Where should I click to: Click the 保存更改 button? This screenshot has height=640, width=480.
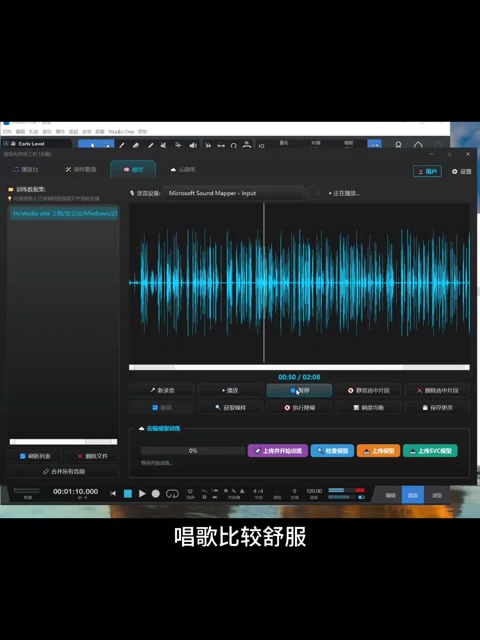pyautogui.click(x=437, y=407)
